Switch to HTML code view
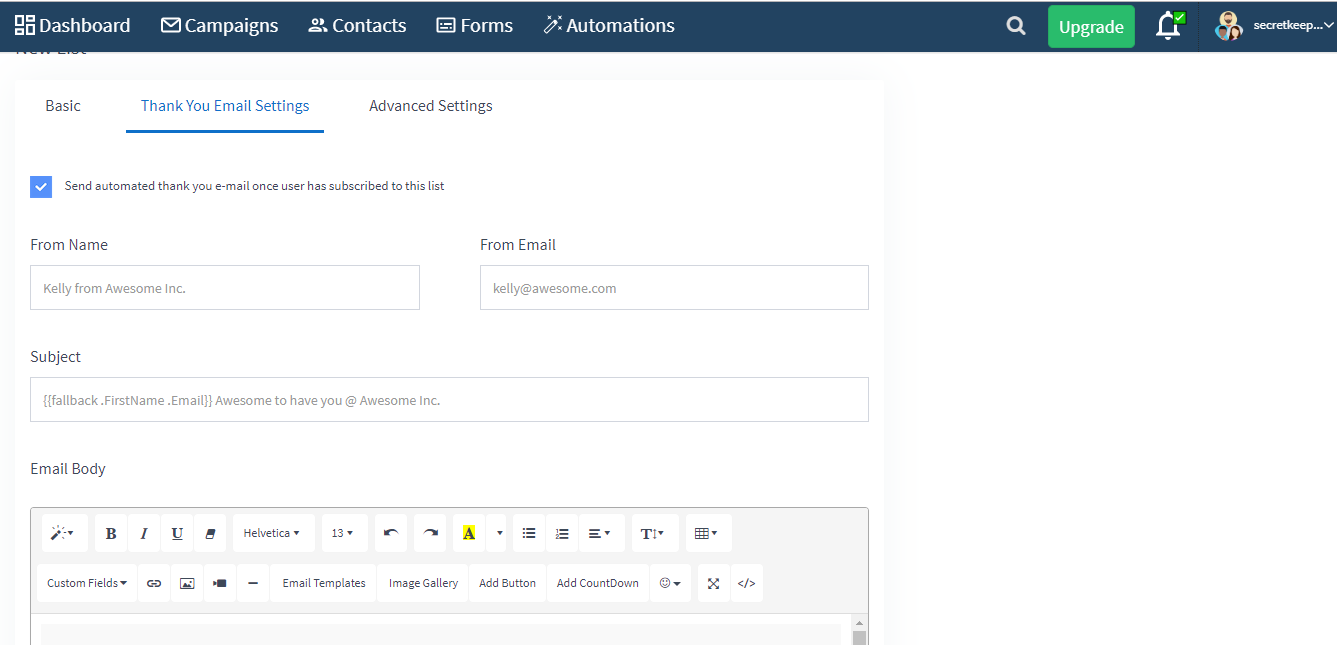This screenshot has width=1337, height=645. pyautogui.click(x=746, y=583)
